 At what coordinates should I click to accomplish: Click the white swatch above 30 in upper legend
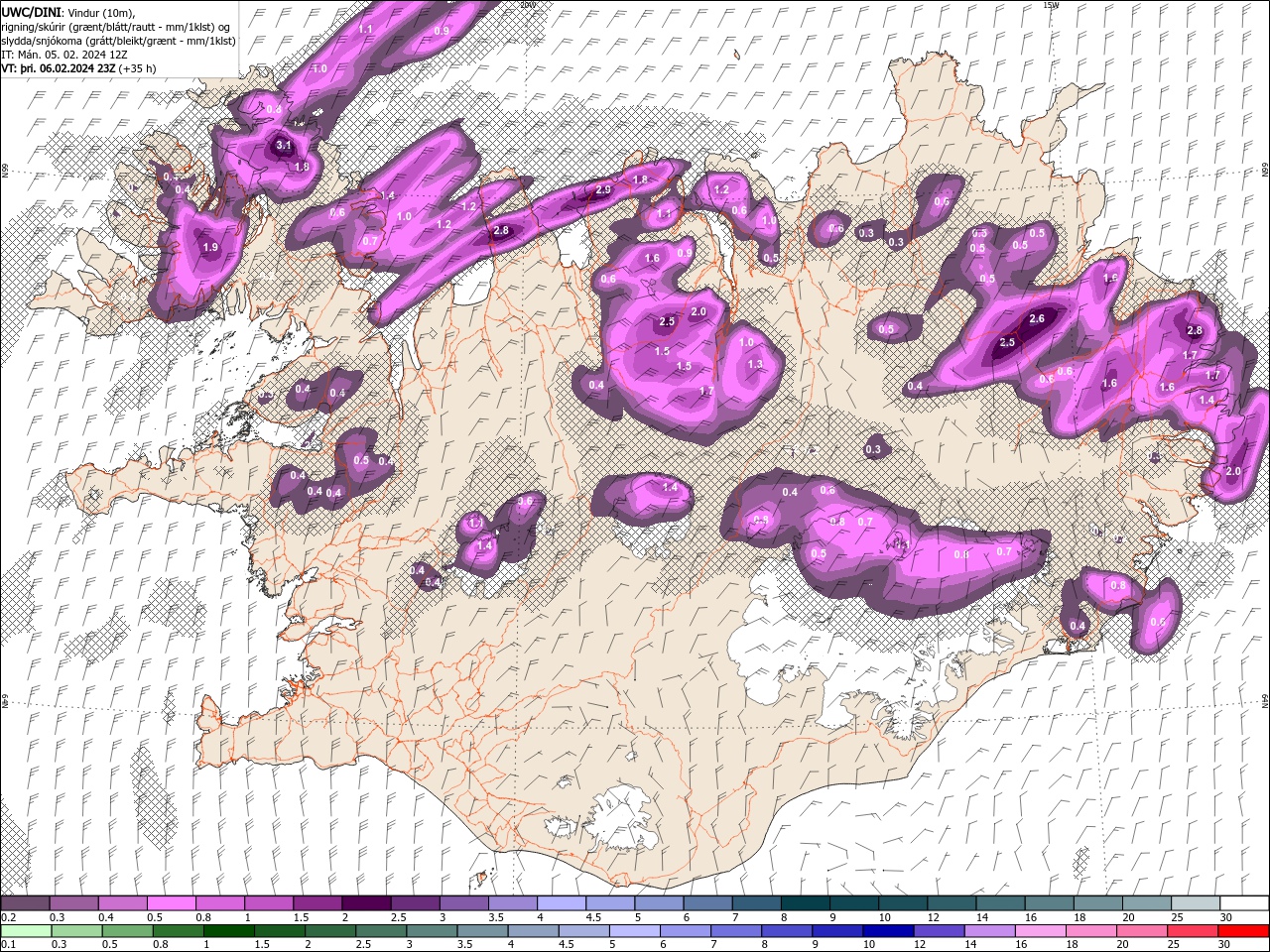(1244, 903)
